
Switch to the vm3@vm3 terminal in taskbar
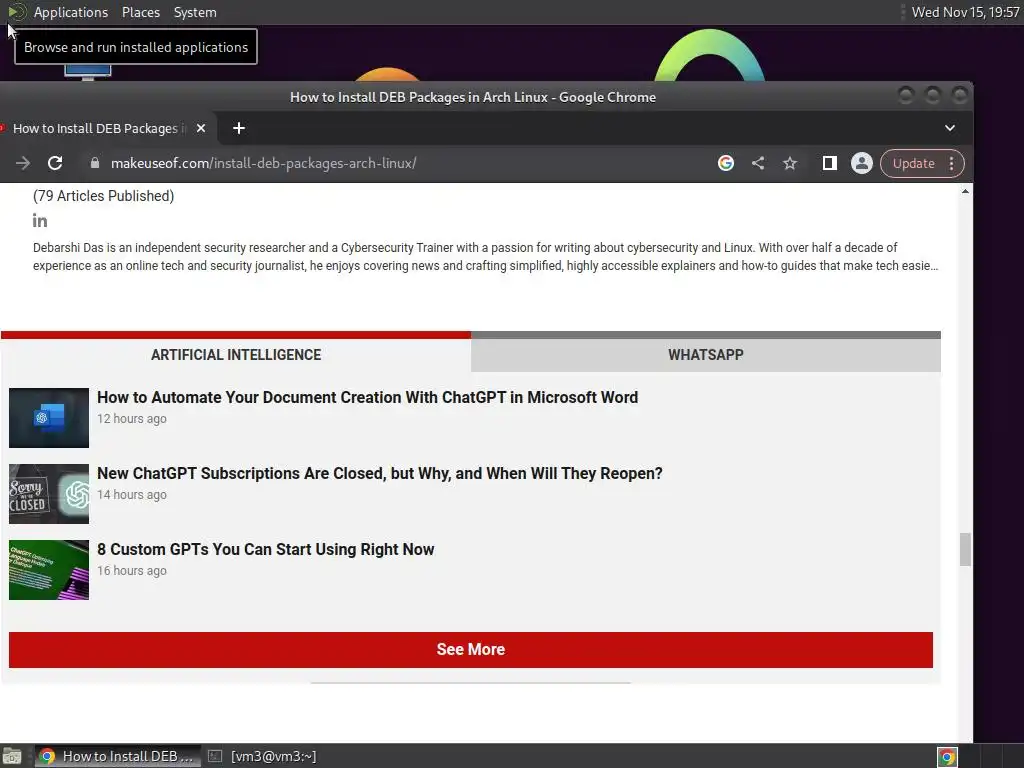pyautogui.click(x=263, y=757)
